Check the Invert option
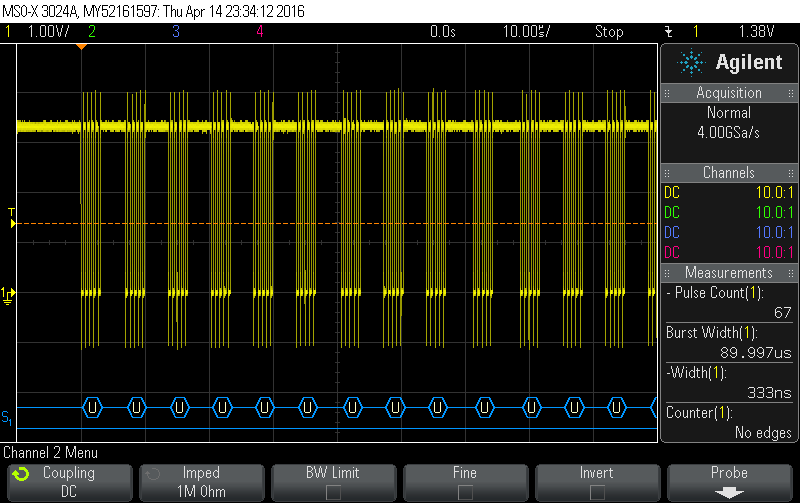The height and width of the screenshot is (503, 800). (597, 491)
